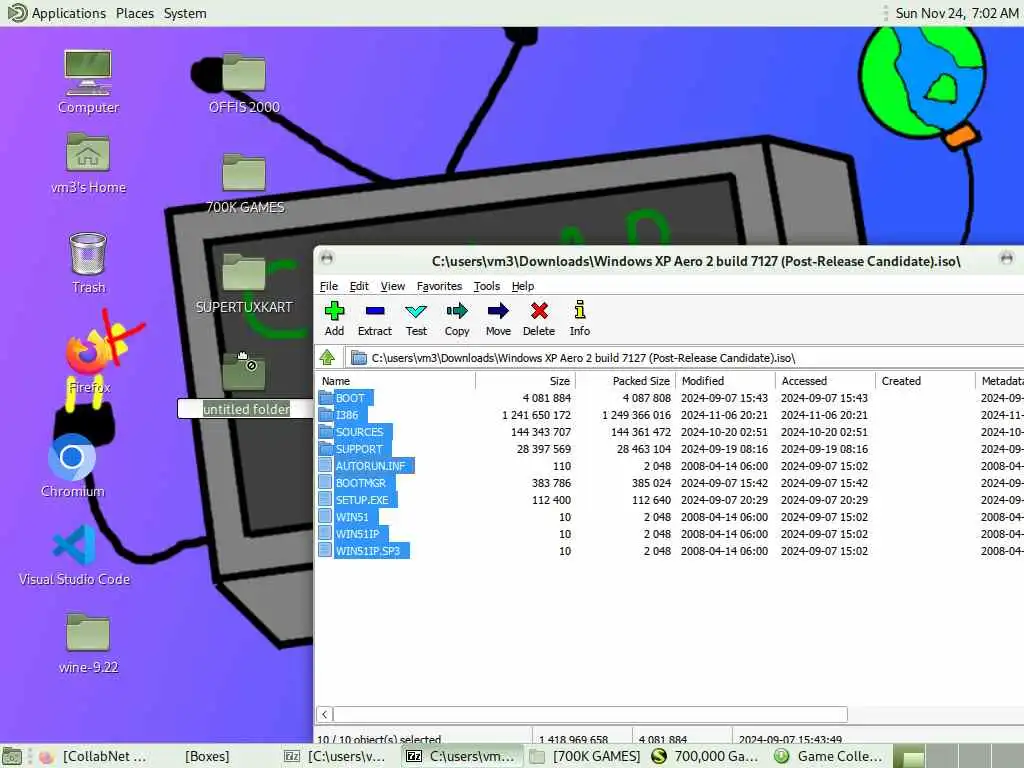Click the horizontal scrollbar left arrow
The width and height of the screenshot is (1024, 768).
tap(325, 714)
